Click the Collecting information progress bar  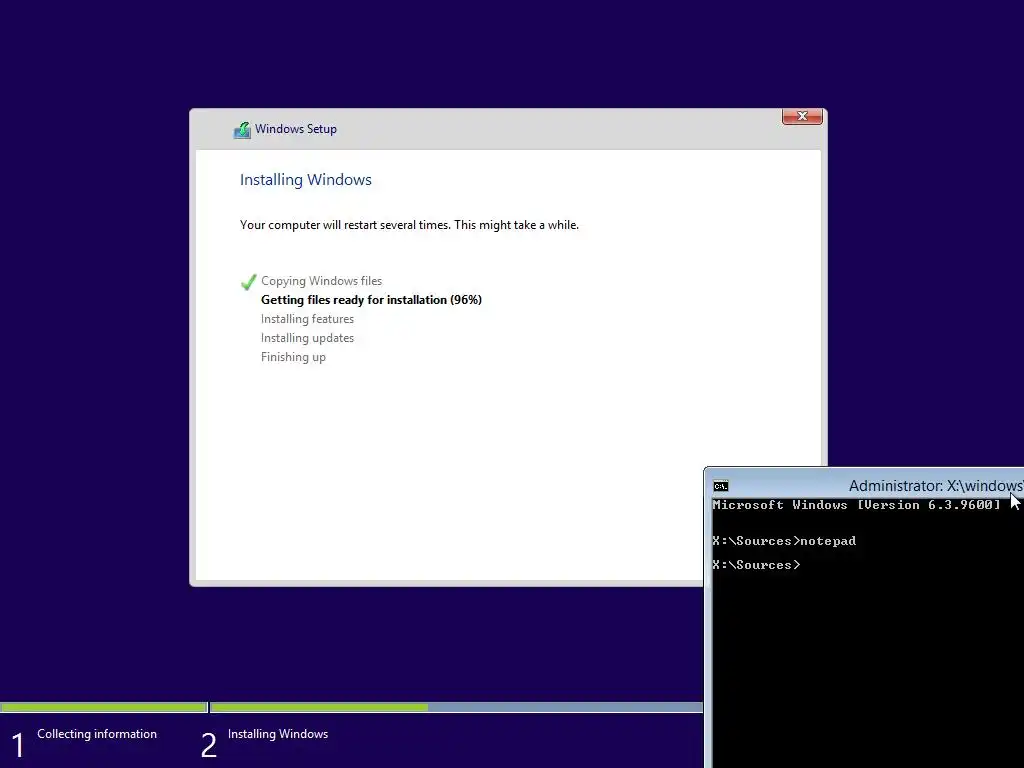pyautogui.click(x=103, y=707)
